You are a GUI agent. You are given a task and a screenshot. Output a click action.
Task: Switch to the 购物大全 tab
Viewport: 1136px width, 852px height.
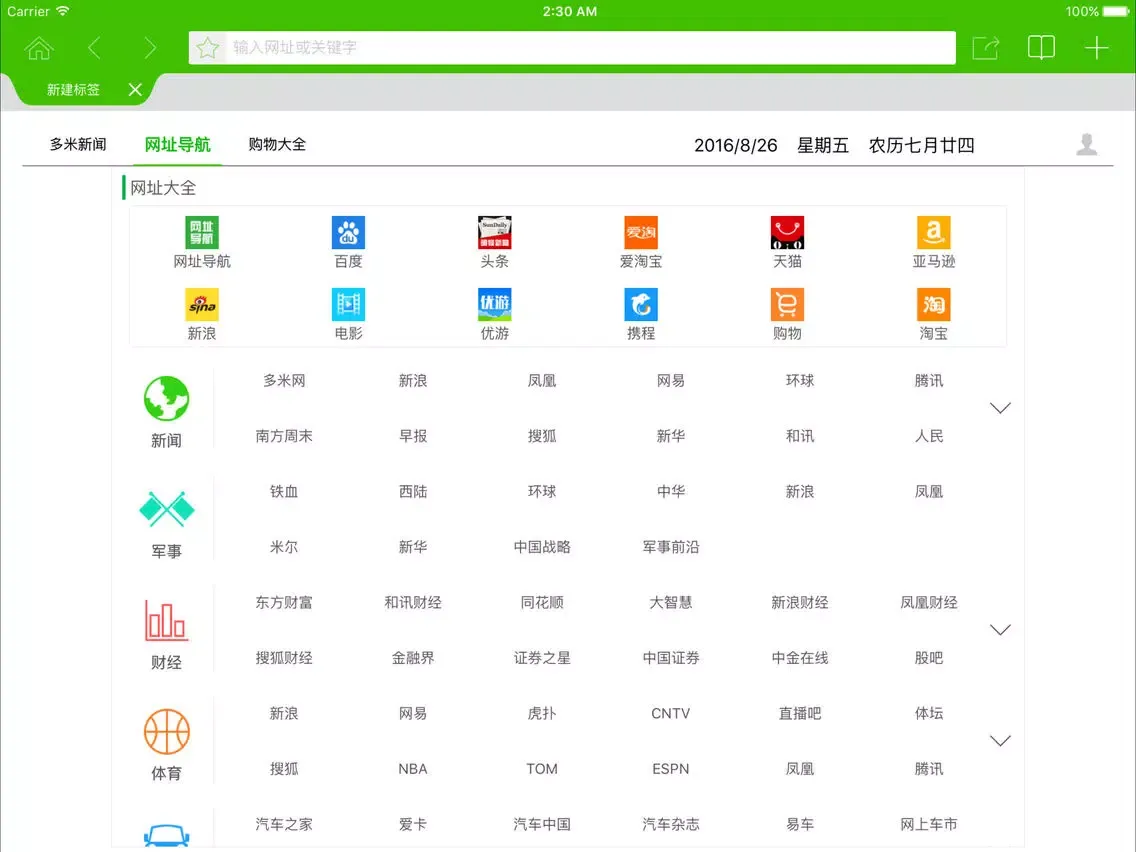[277, 144]
